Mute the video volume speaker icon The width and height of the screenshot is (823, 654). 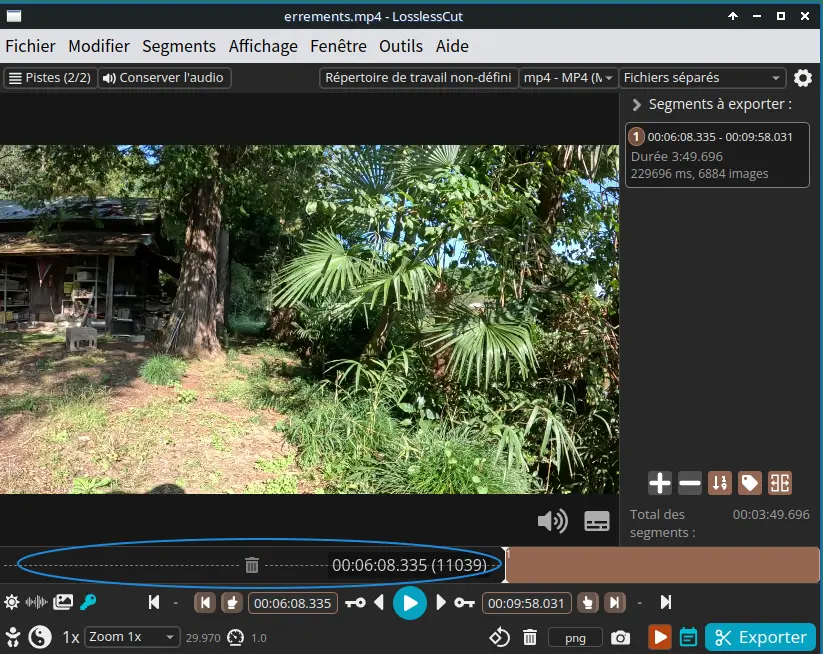click(552, 521)
